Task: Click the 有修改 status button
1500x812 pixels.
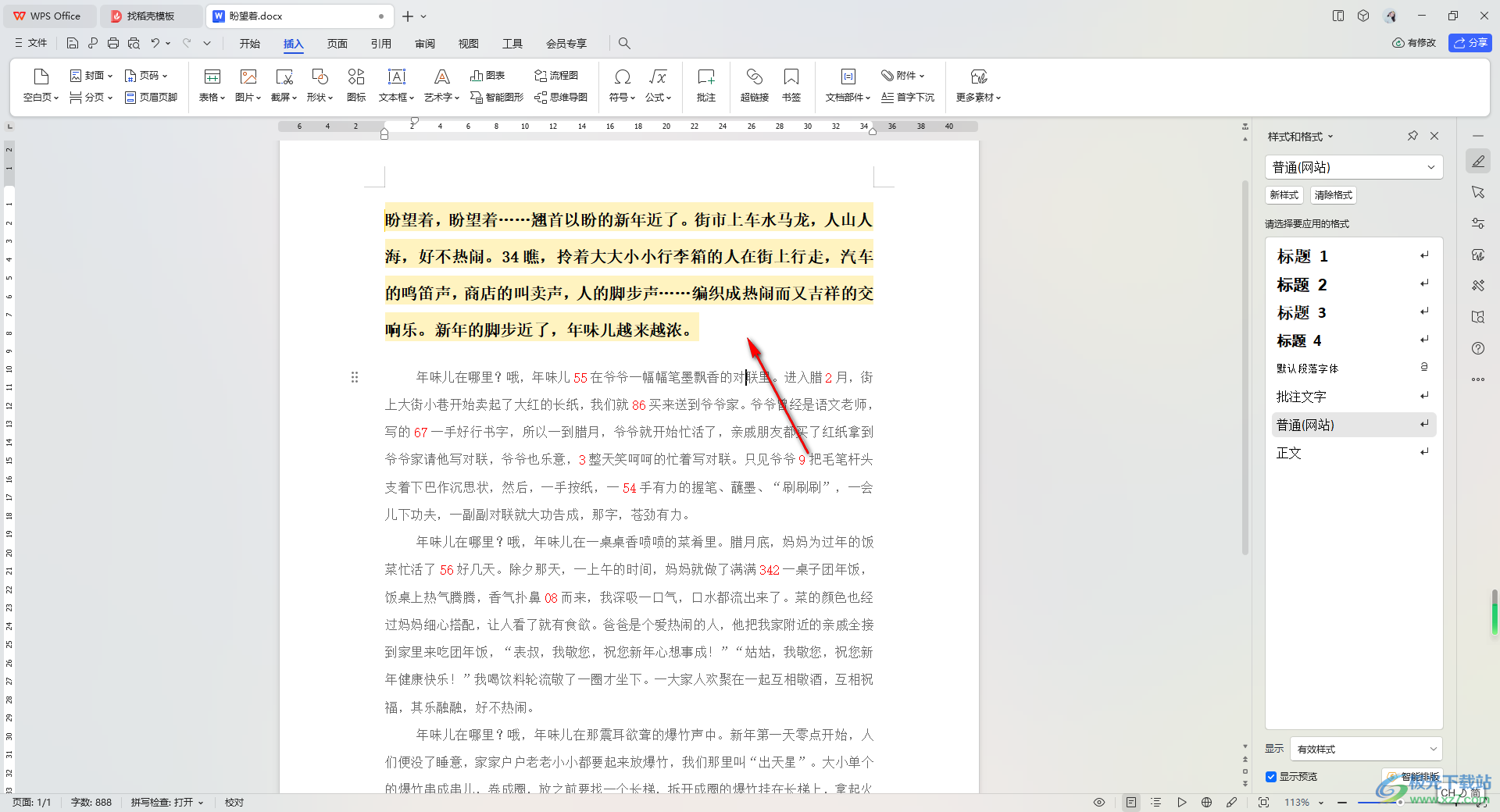Action: point(1414,43)
